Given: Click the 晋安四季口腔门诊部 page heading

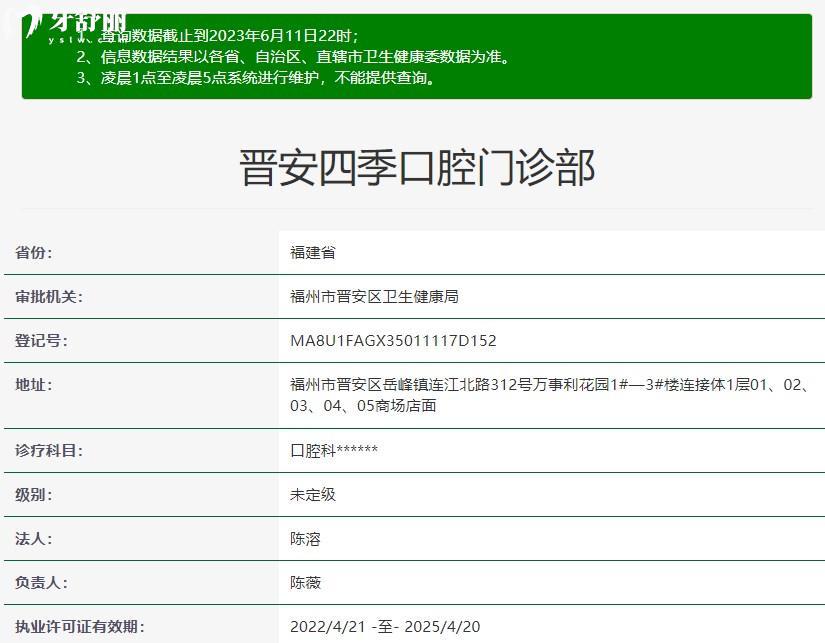Looking at the screenshot, I should pos(417,167).
